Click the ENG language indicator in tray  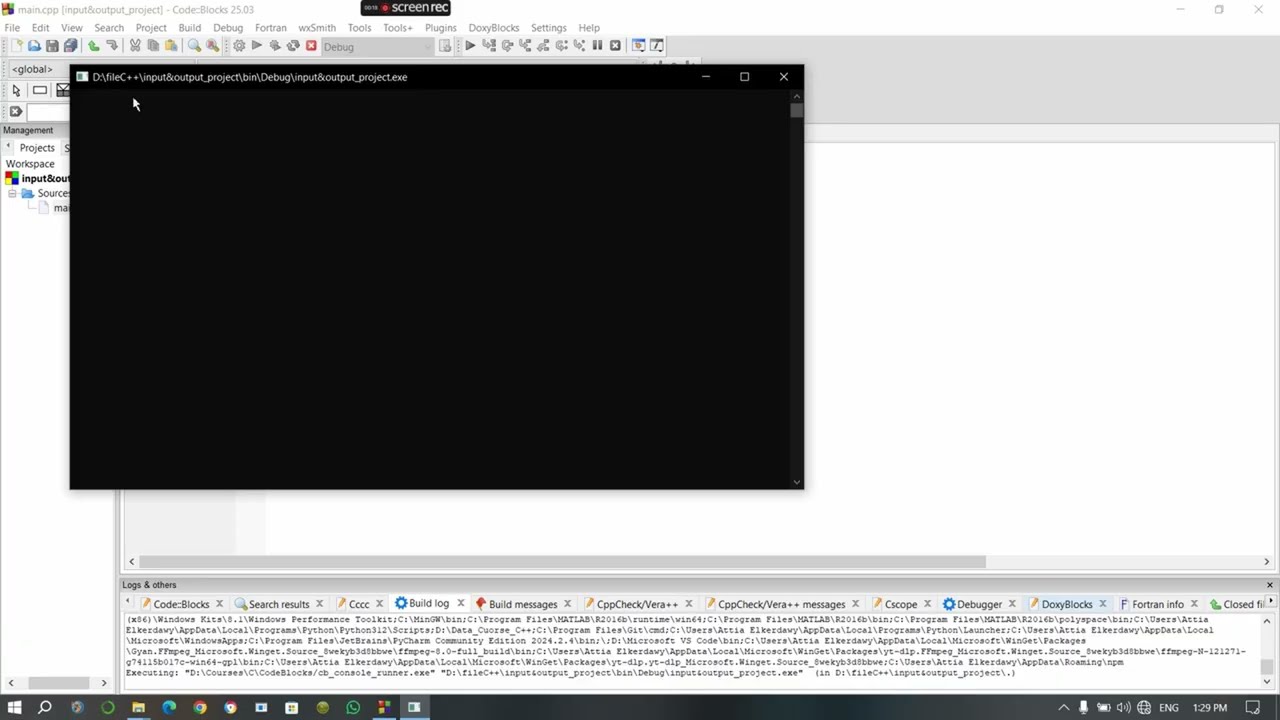click(1168, 708)
